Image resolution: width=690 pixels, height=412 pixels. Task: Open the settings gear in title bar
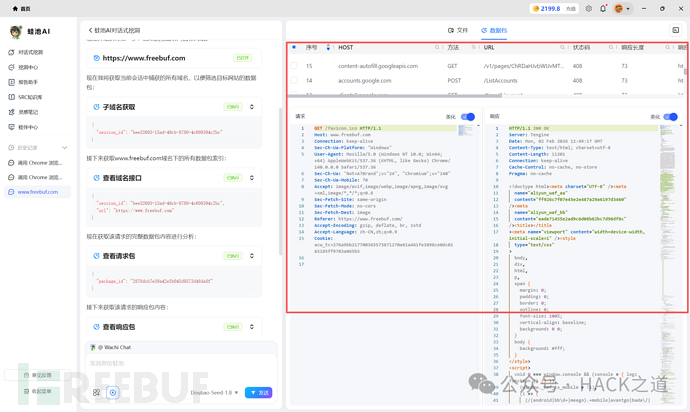pos(589,8)
